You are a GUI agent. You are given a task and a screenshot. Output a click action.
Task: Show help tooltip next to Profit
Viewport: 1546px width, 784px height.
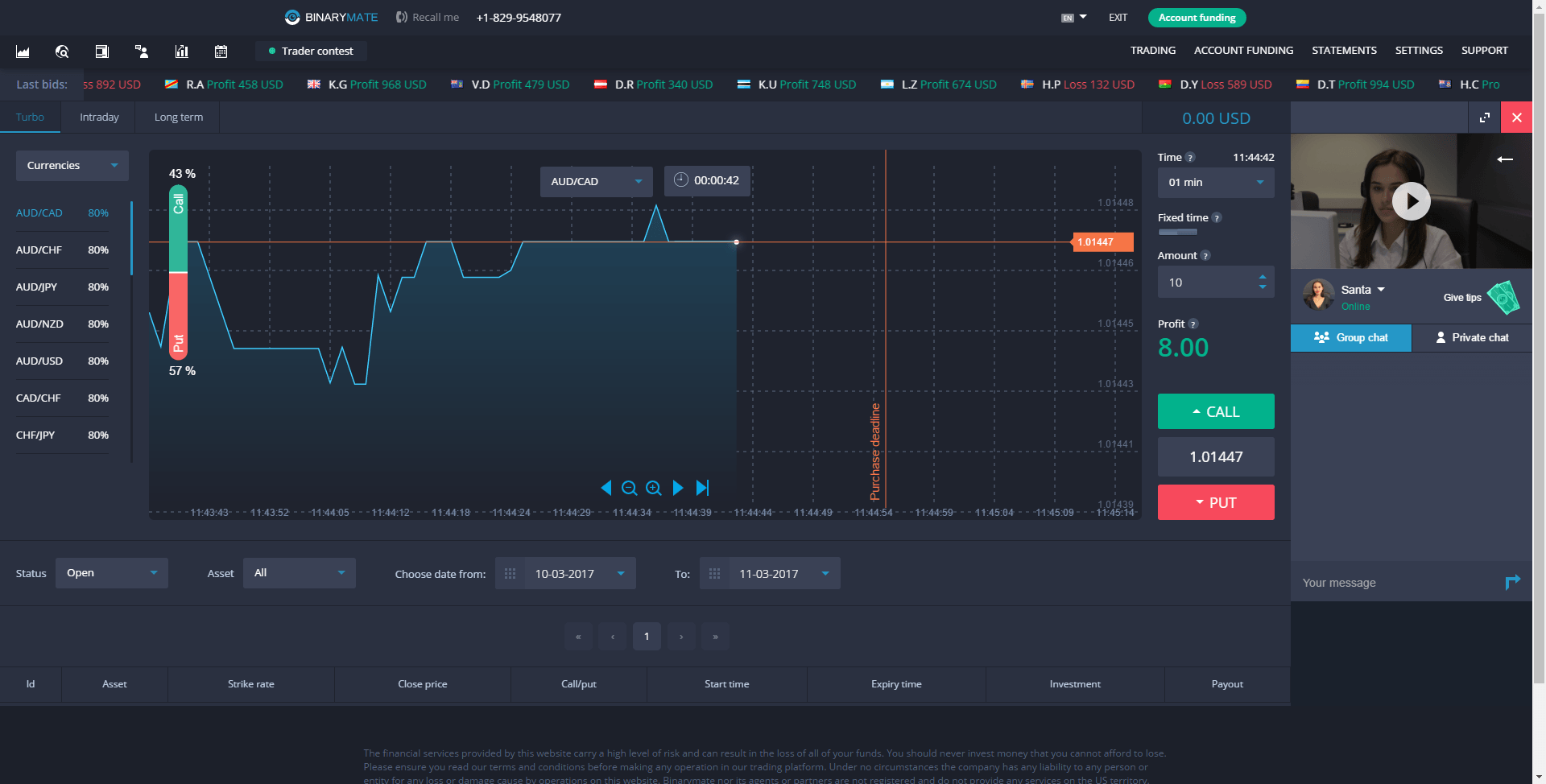(x=1193, y=324)
